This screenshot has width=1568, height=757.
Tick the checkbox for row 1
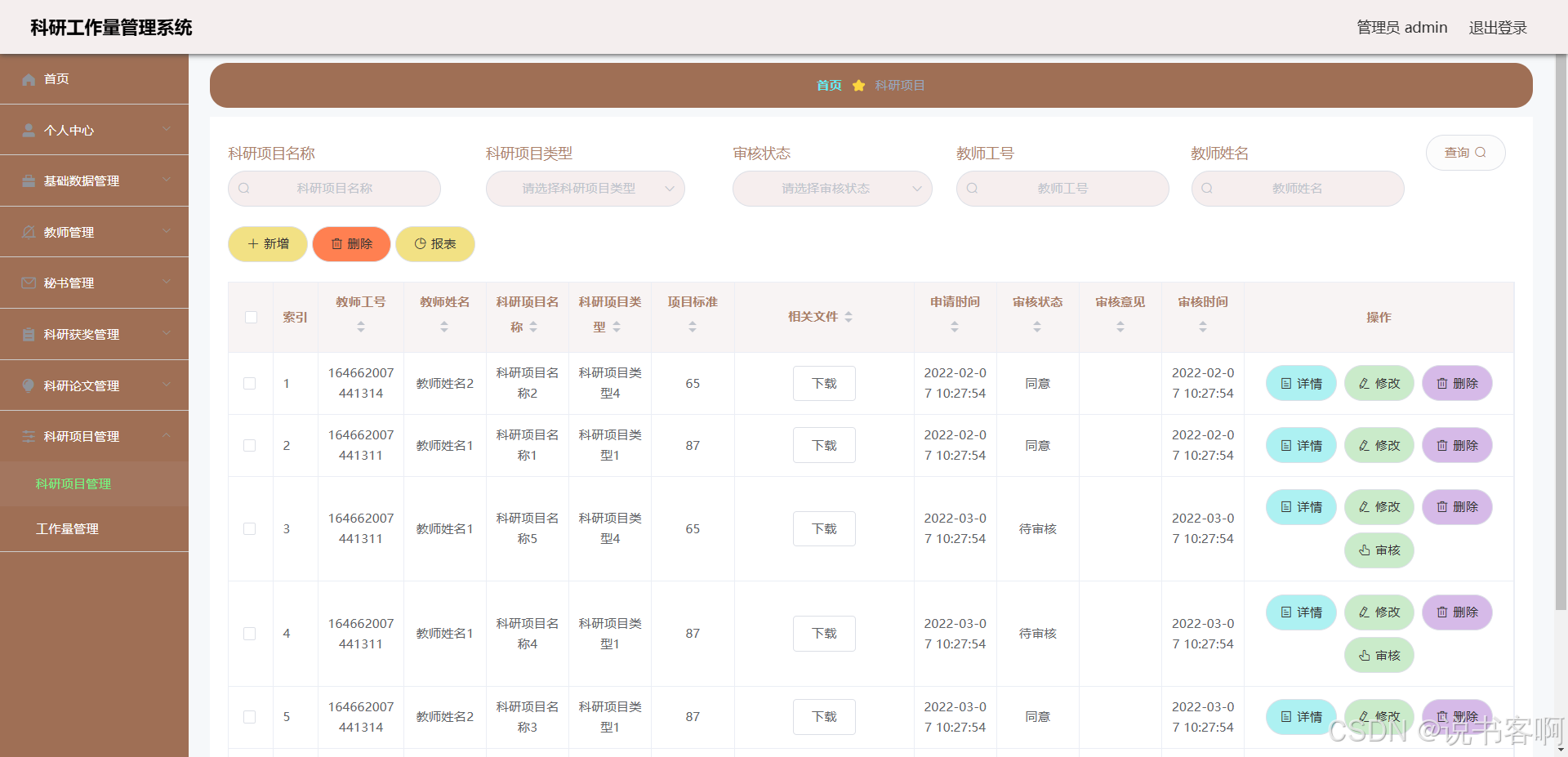(x=250, y=384)
